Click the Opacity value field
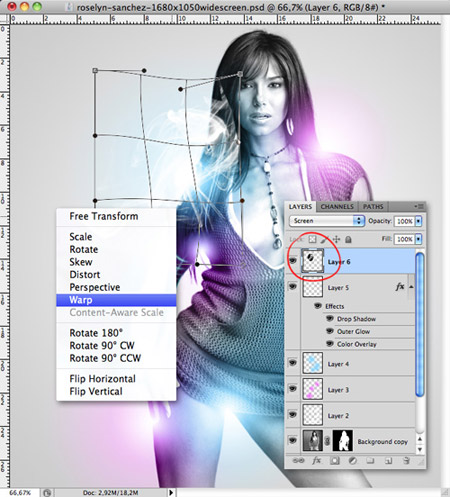Screen dimensions: 450x497 coord(404,221)
